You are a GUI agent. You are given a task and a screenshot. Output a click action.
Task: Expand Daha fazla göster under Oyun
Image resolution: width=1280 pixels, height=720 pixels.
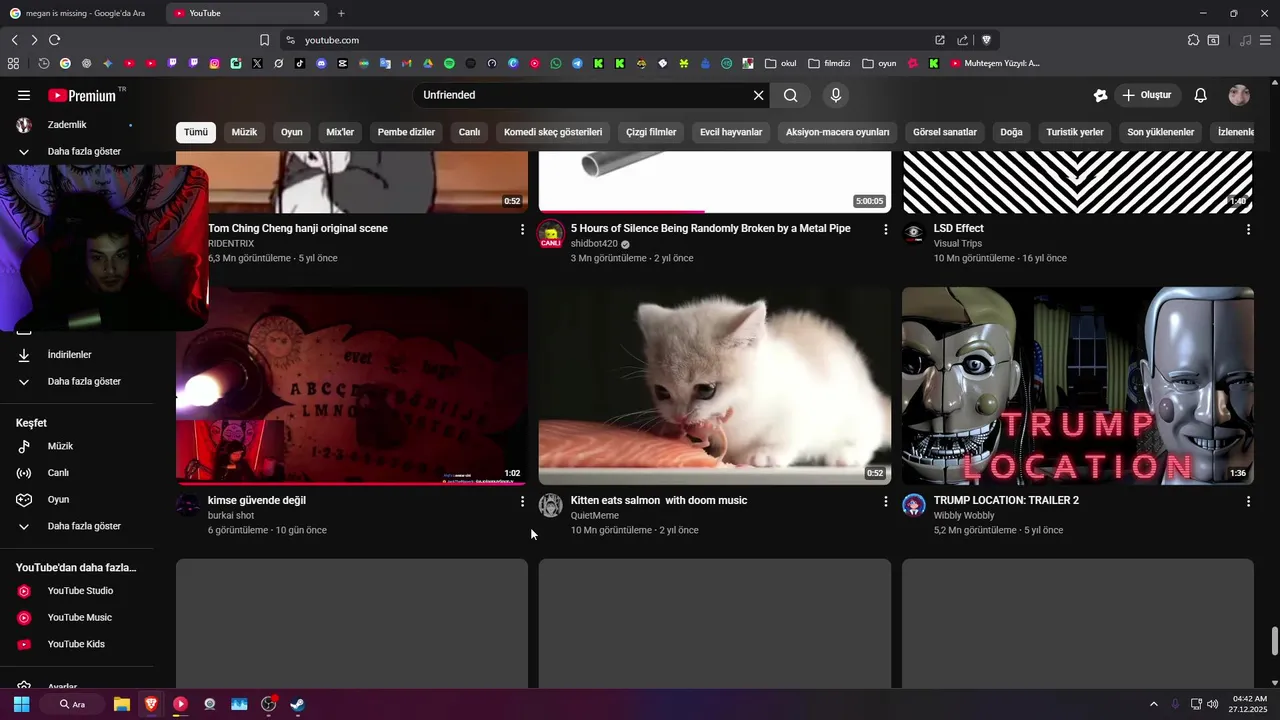click(76, 526)
